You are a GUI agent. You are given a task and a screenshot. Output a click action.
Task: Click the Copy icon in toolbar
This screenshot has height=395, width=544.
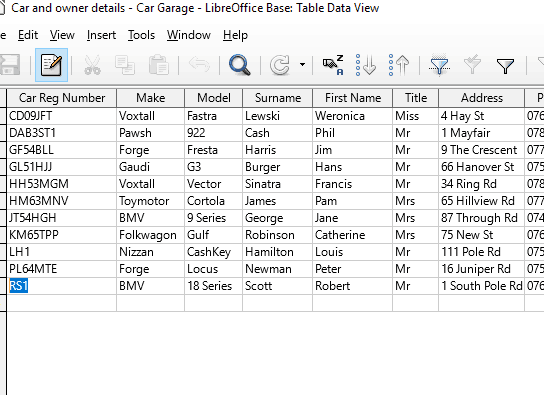tap(125, 65)
